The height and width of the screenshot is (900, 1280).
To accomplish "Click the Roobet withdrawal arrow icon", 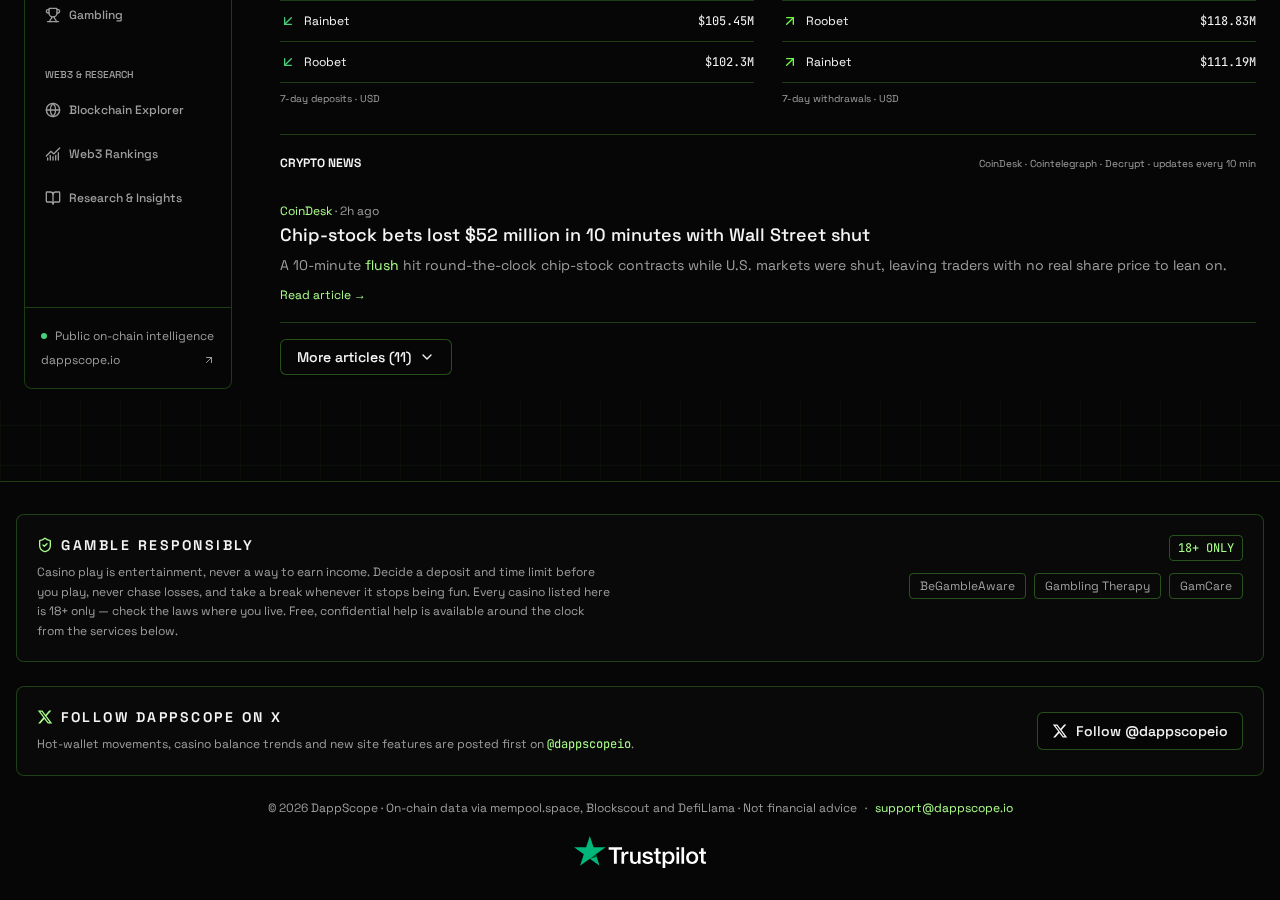I will click(790, 21).
